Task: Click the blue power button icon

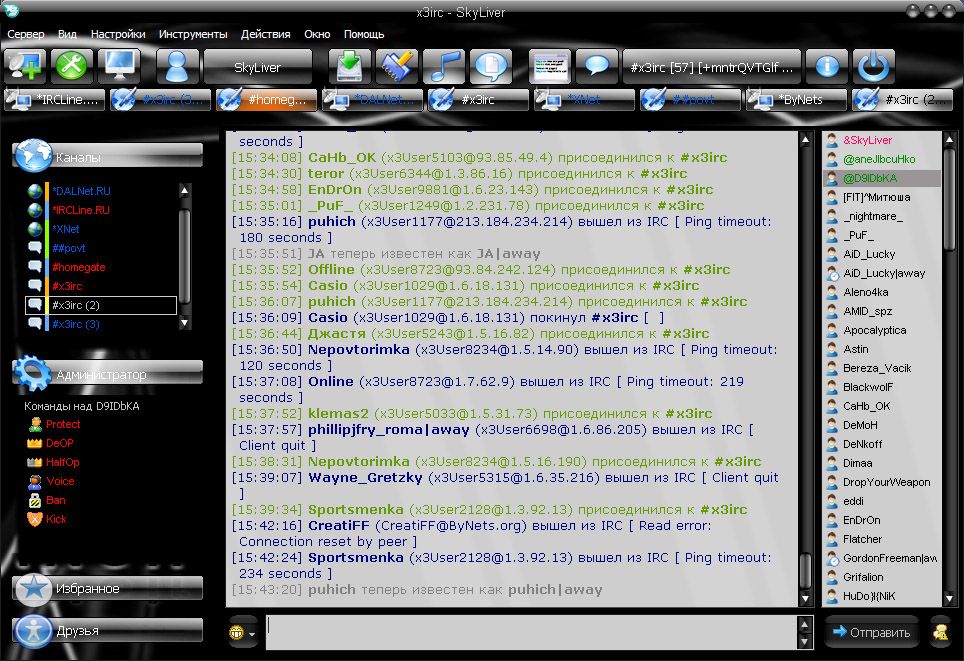Action: 874,66
